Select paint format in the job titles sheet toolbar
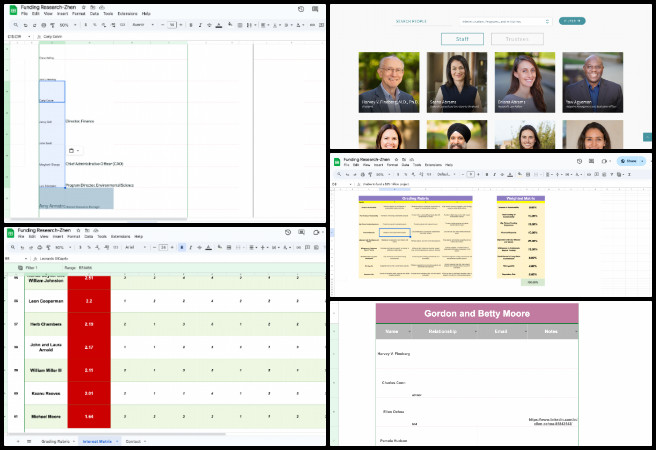Screen dimensions: 656x450 (53, 25)
